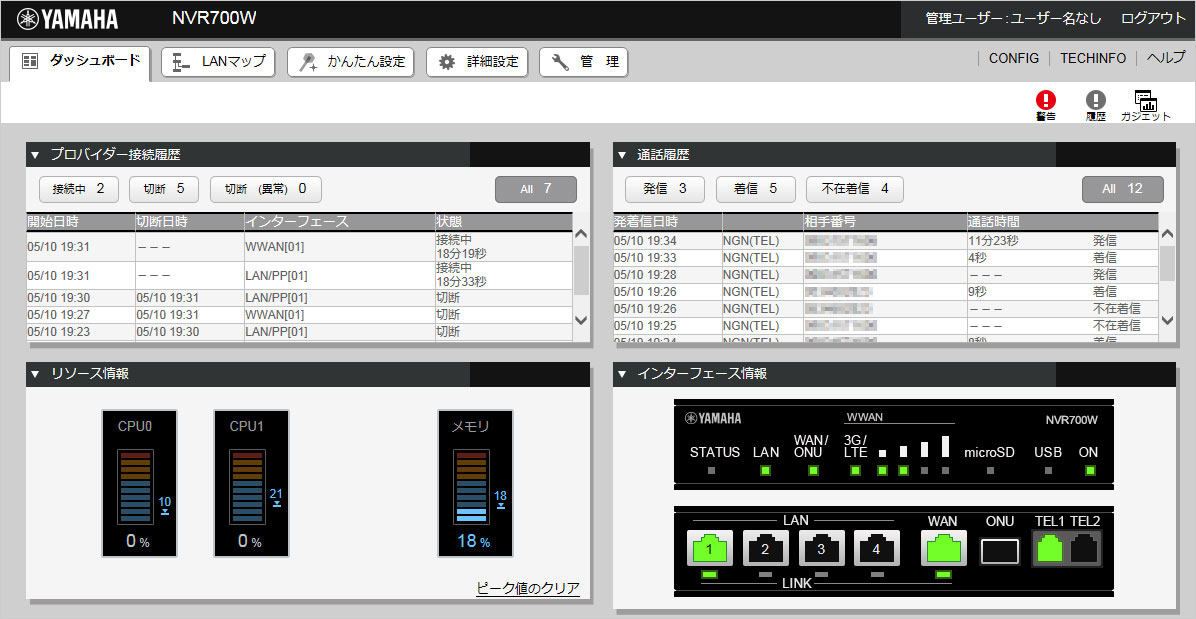
Task: Collapse the リソース情報 panel
Action: 34,374
